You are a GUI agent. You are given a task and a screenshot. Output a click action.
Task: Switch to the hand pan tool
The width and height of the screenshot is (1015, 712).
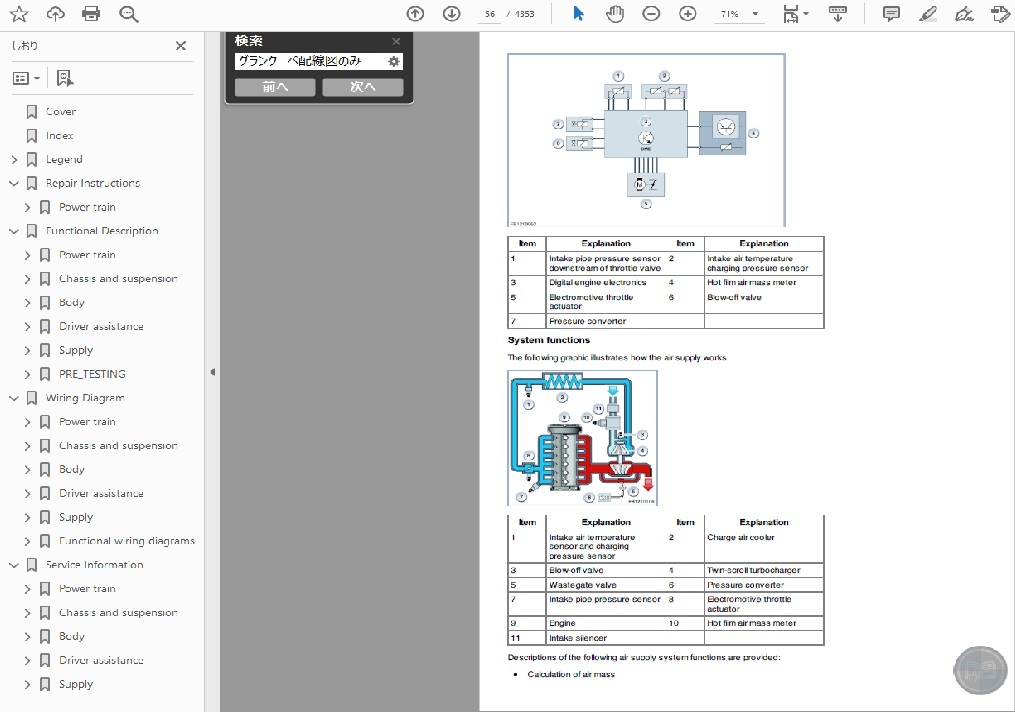[x=615, y=14]
